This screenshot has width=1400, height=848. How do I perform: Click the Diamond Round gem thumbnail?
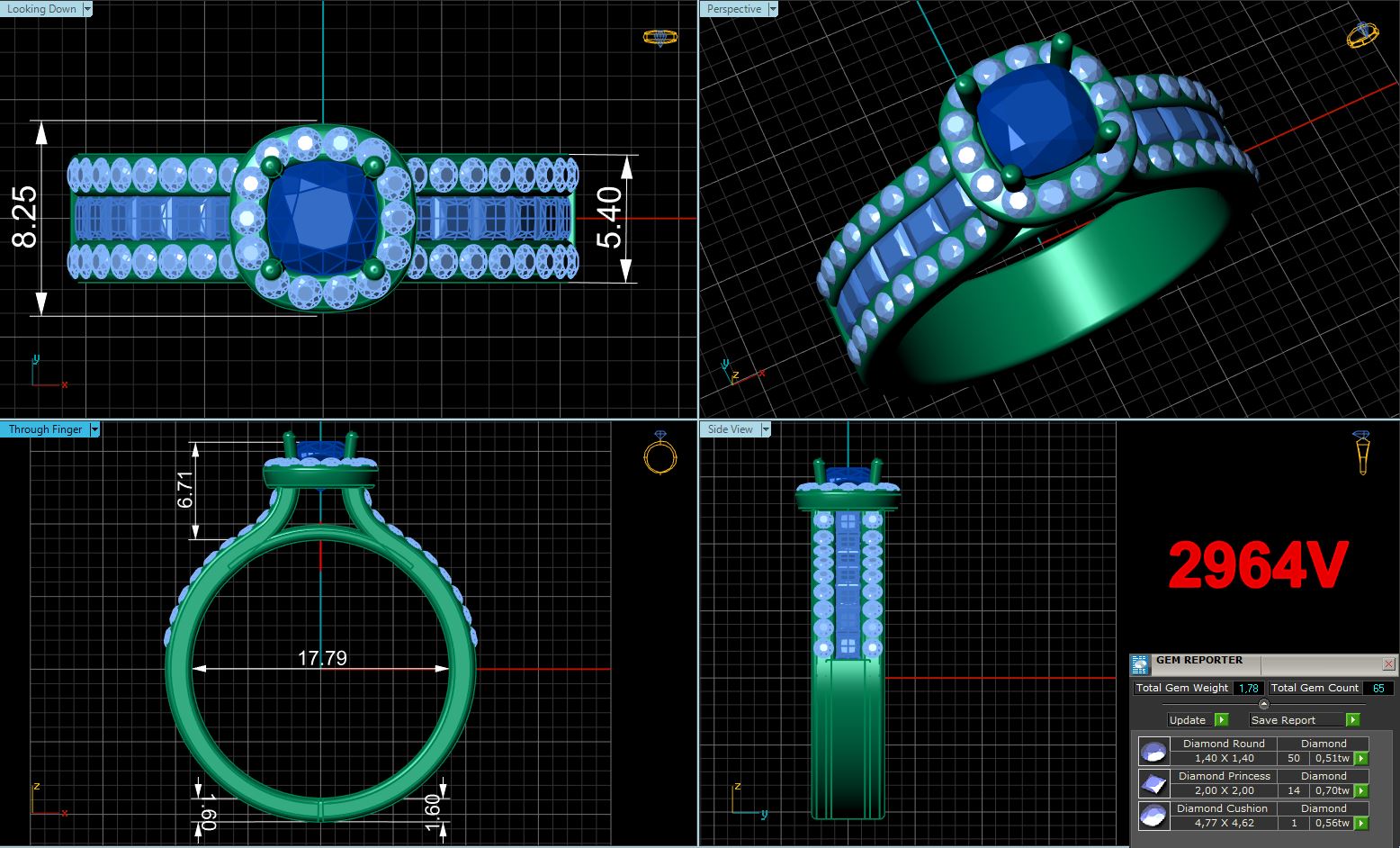coord(1153,751)
